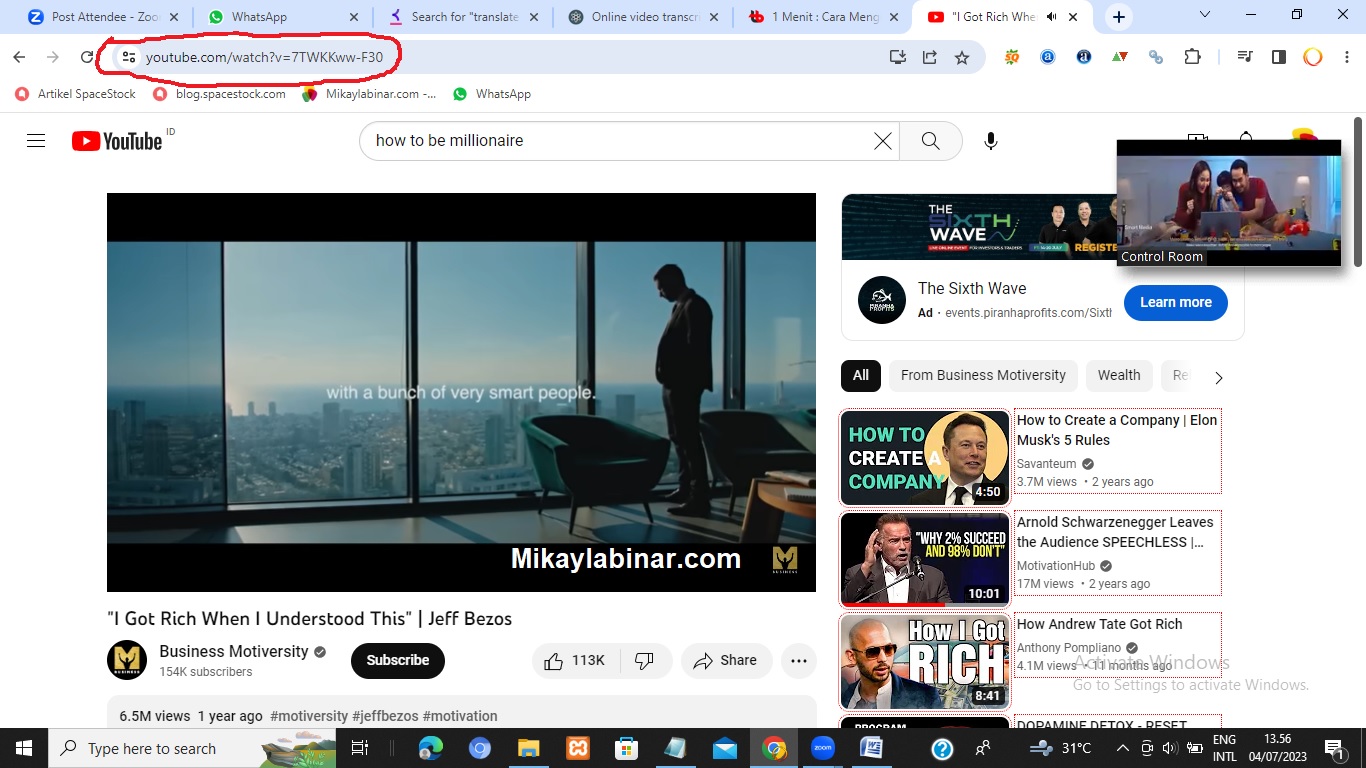Screen dimensions: 1366x768
Task: Open XAMPP from the taskbar
Action: click(577, 748)
